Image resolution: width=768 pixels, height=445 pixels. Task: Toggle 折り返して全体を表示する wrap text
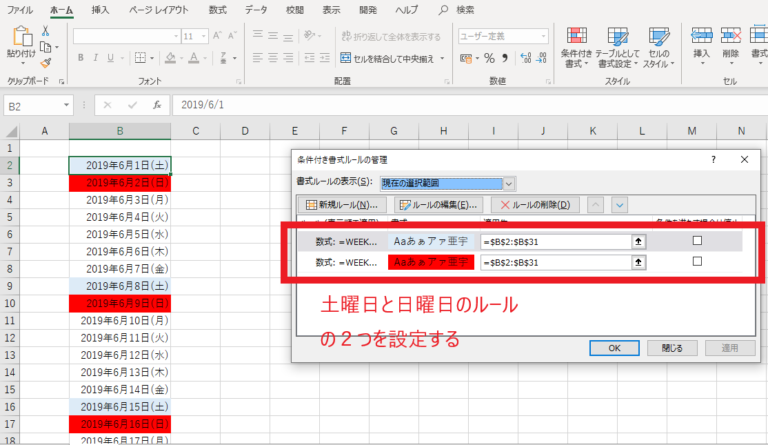pos(391,36)
